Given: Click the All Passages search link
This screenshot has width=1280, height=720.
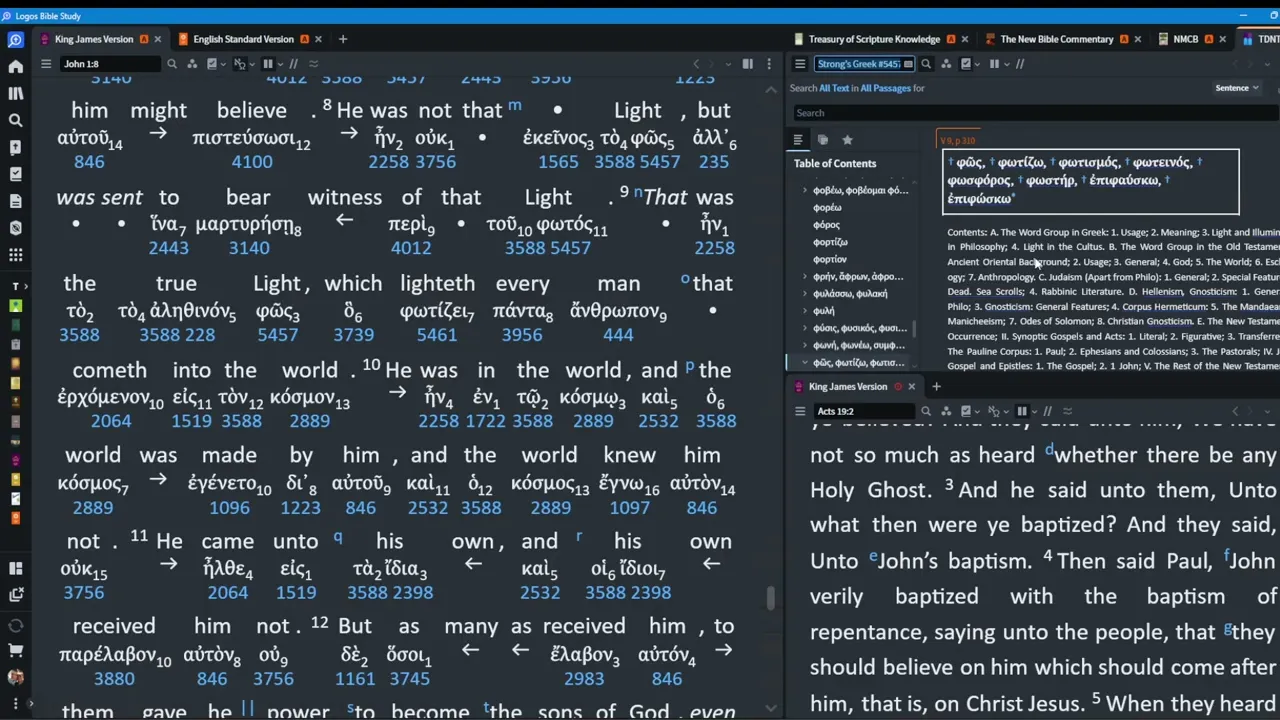Looking at the screenshot, I should coord(885,88).
